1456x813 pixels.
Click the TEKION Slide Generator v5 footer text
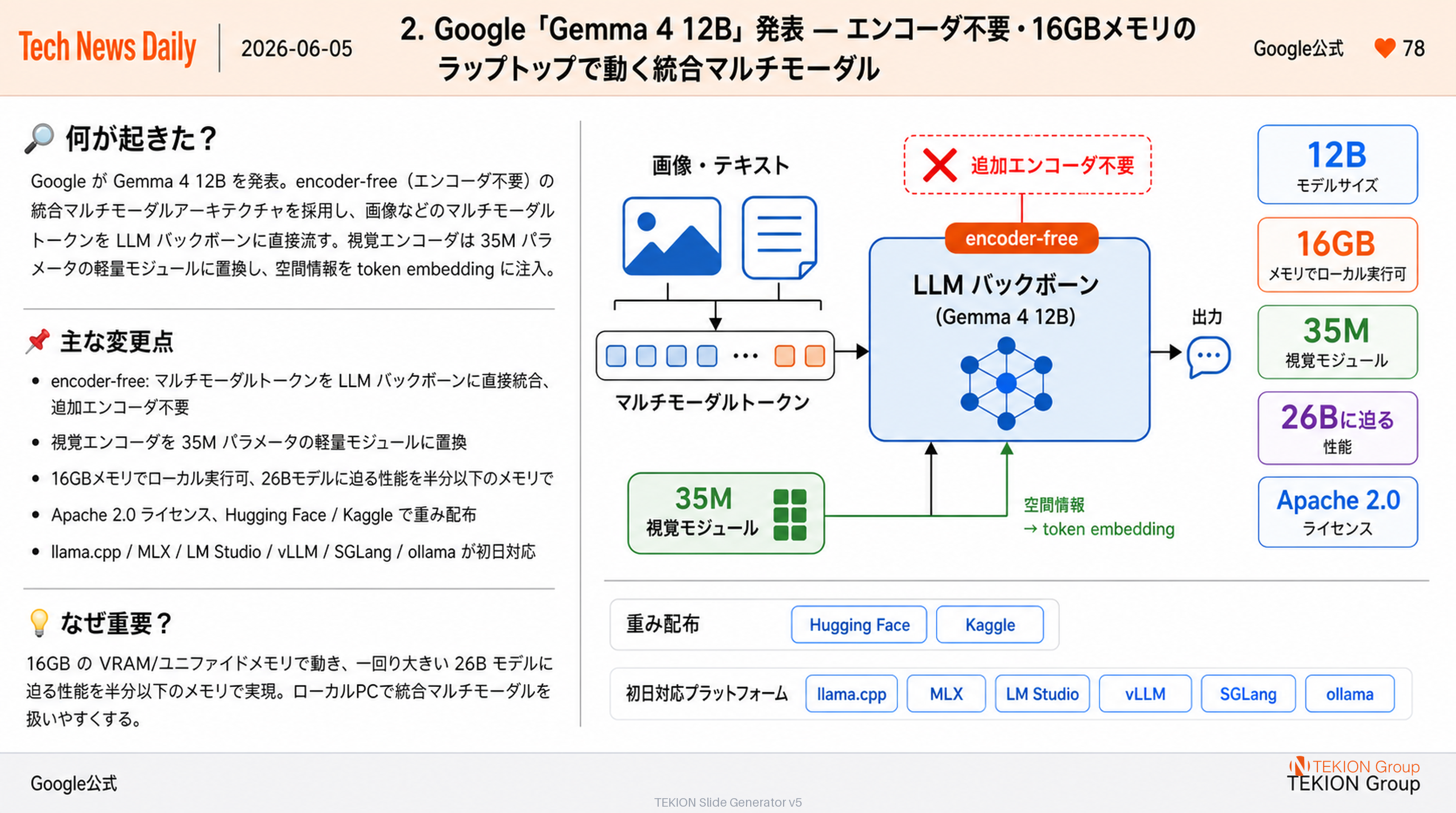pos(728,802)
